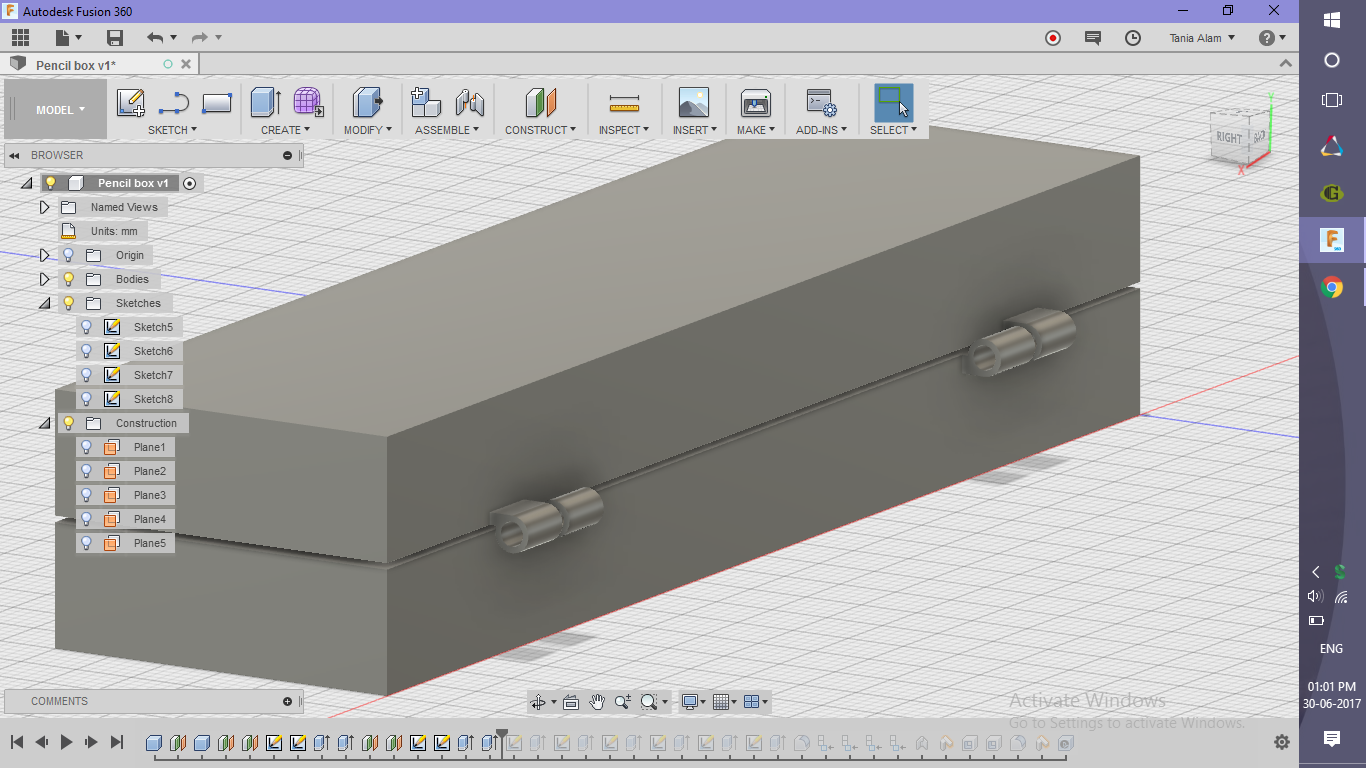The height and width of the screenshot is (768, 1366).
Task: Expand the Bodies folder
Action: pos(44,279)
